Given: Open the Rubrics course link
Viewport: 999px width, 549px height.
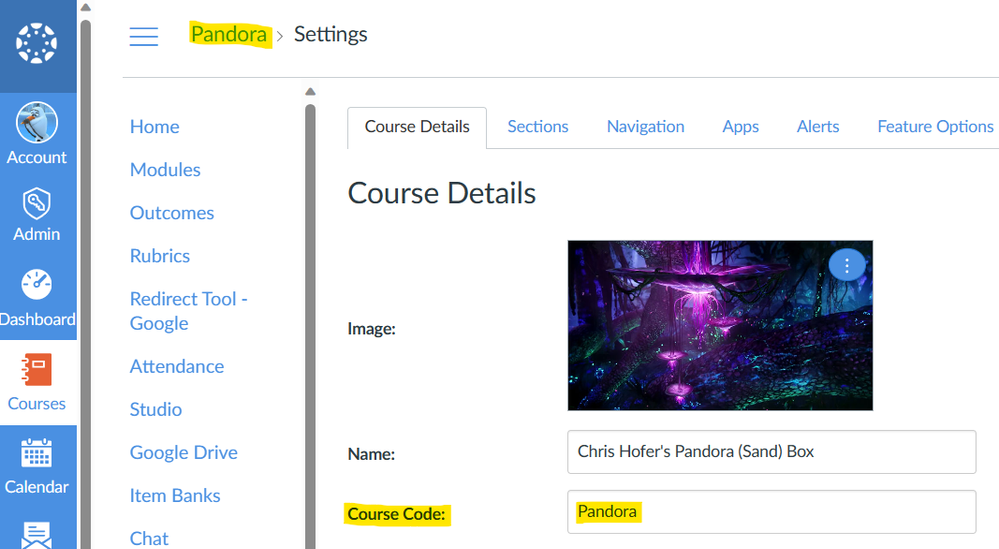Looking at the screenshot, I should (x=160, y=256).
